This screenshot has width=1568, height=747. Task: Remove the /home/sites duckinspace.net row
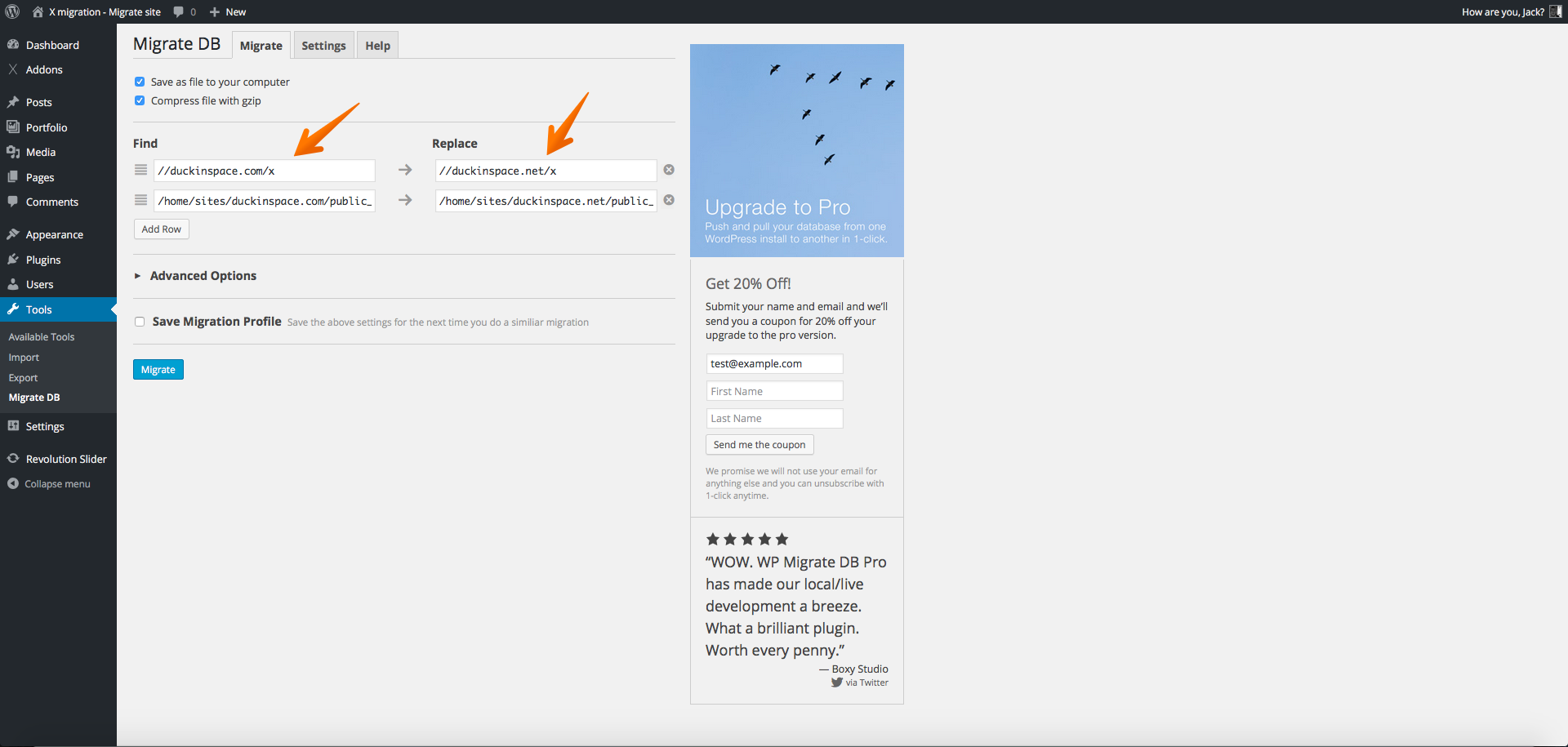point(669,200)
